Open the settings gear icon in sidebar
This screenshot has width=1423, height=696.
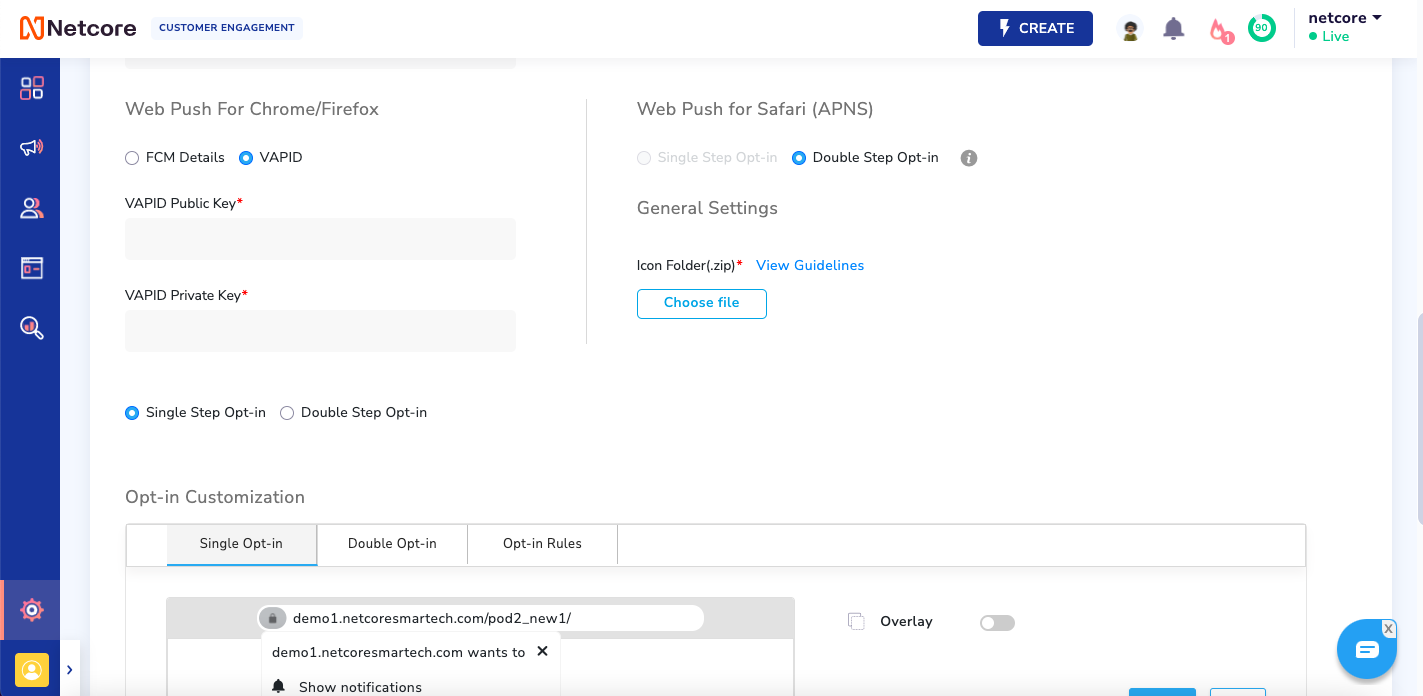32,609
